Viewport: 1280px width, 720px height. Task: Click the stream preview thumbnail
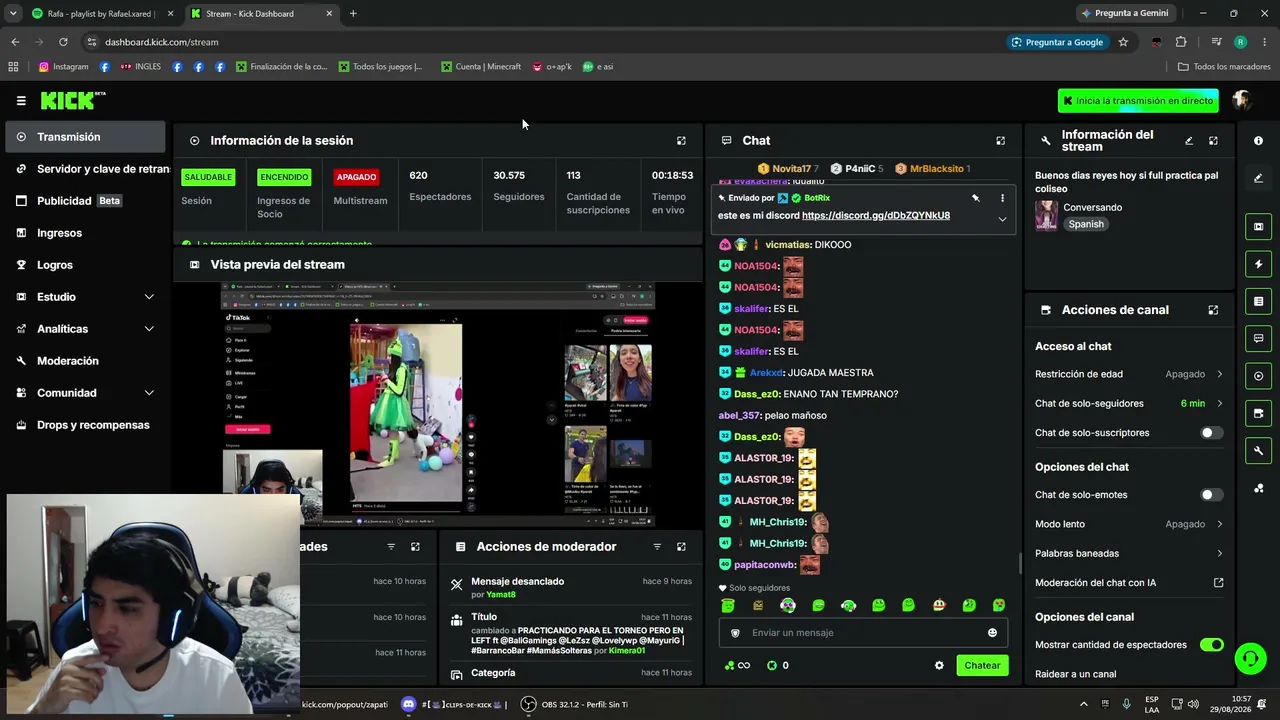438,404
